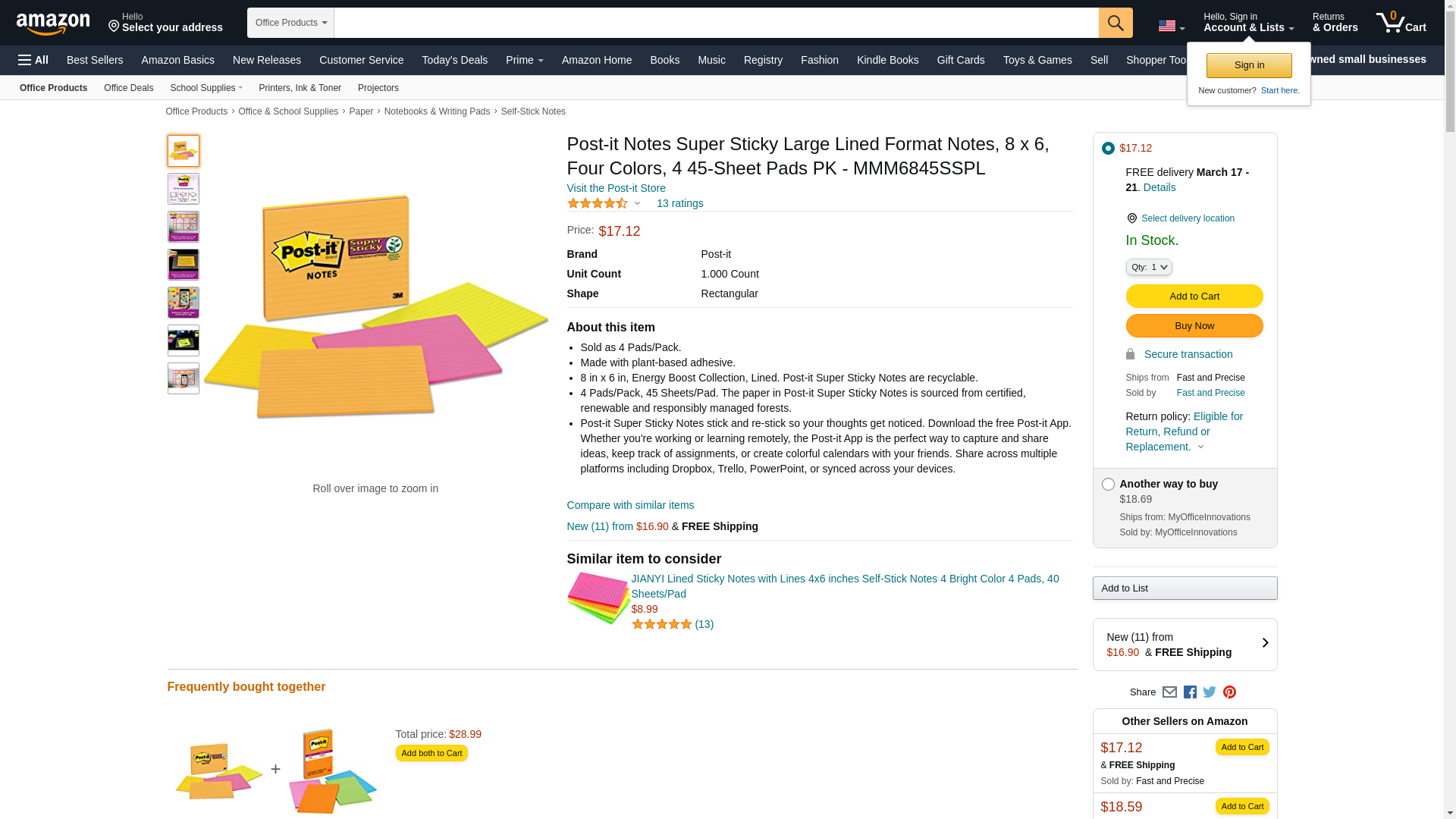Screen dimensions: 1456x819
Task: Share product on Pinterest icon
Action: tap(1229, 692)
